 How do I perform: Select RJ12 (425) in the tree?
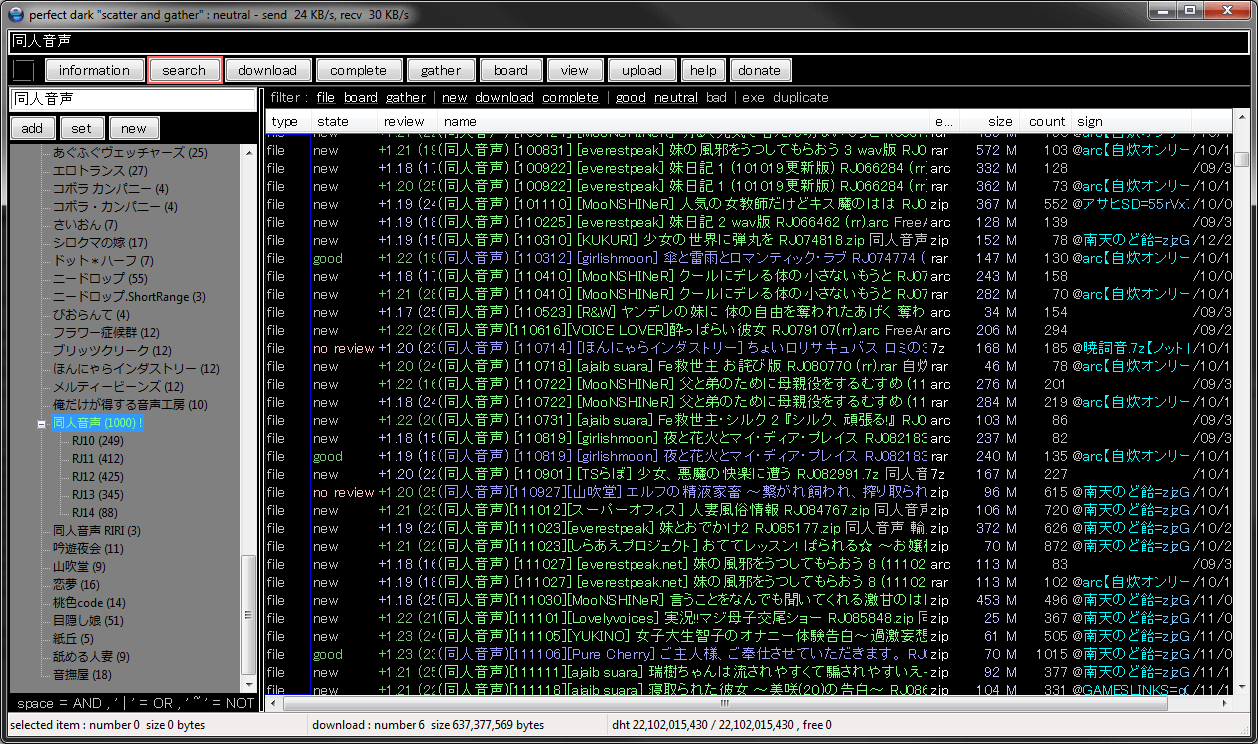pos(97,477)
